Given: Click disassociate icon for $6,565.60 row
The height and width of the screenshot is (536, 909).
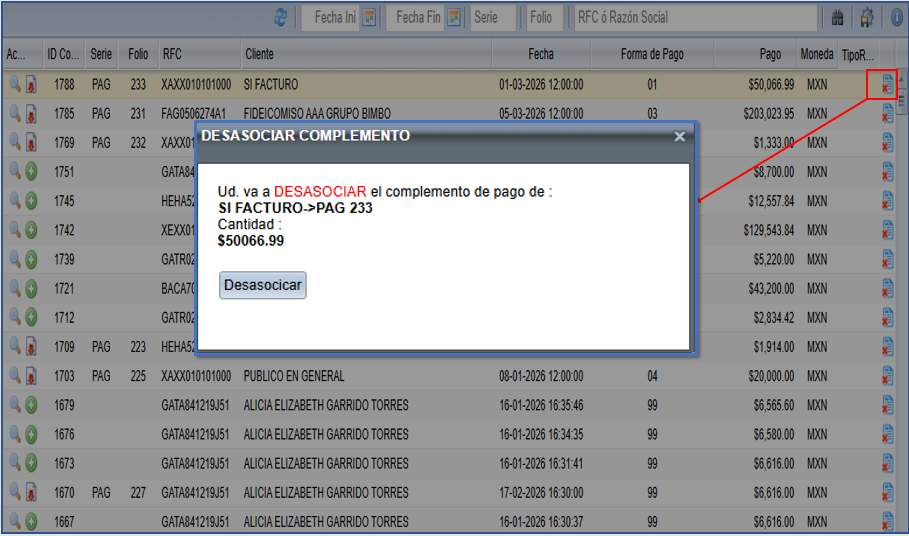Looking at the screenshot, I should pos(886,405).
